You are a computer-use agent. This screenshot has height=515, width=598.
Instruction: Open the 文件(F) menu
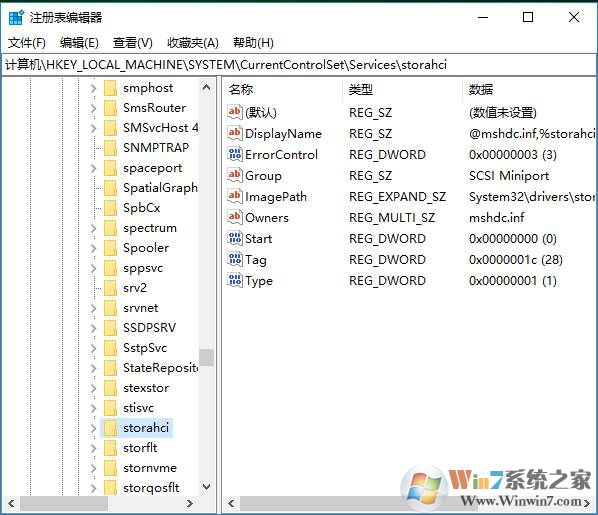tap(27, 43)
